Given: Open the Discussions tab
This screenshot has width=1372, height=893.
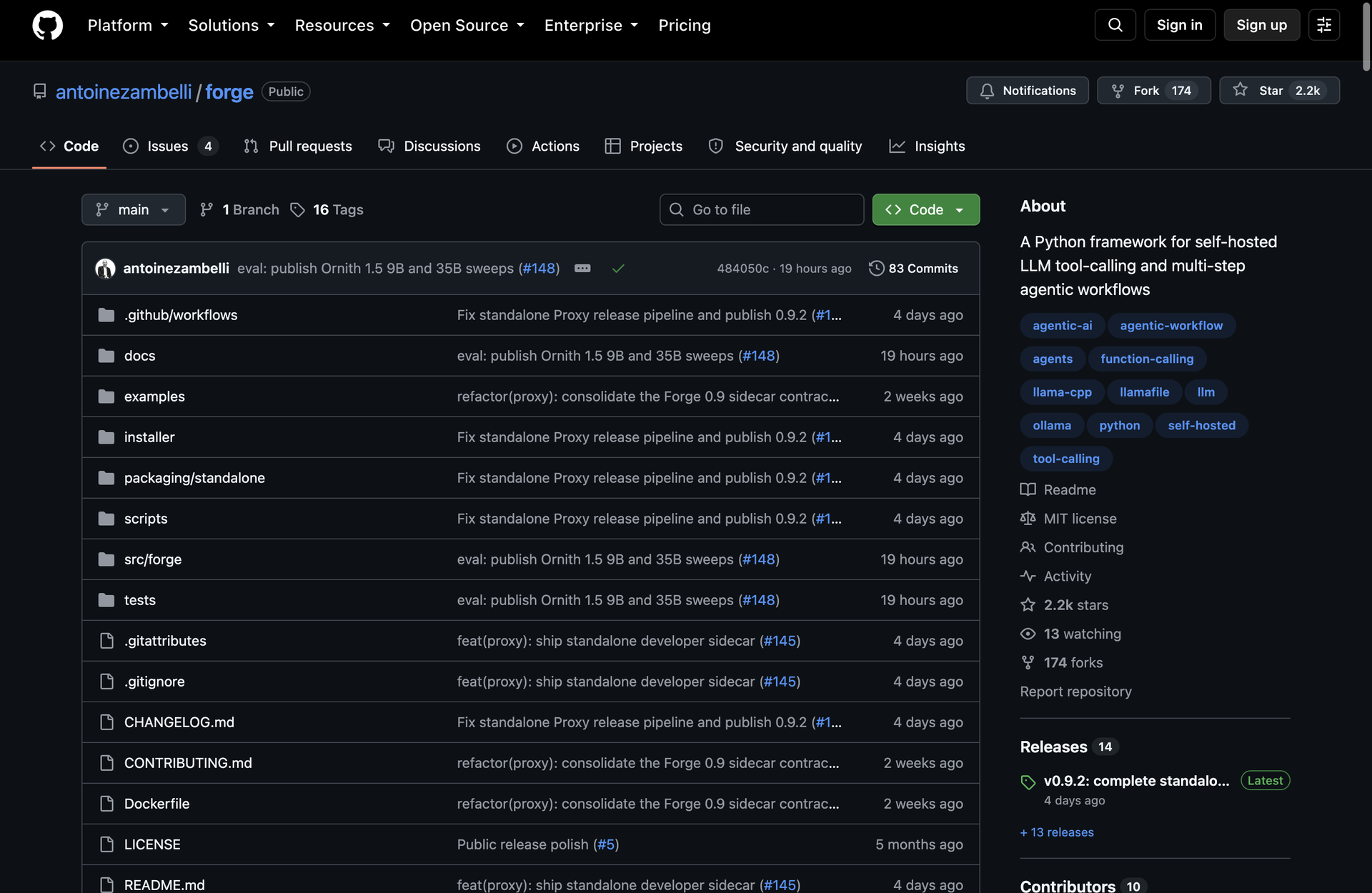Looking at the screenshot, I should (x=429, y=146).
